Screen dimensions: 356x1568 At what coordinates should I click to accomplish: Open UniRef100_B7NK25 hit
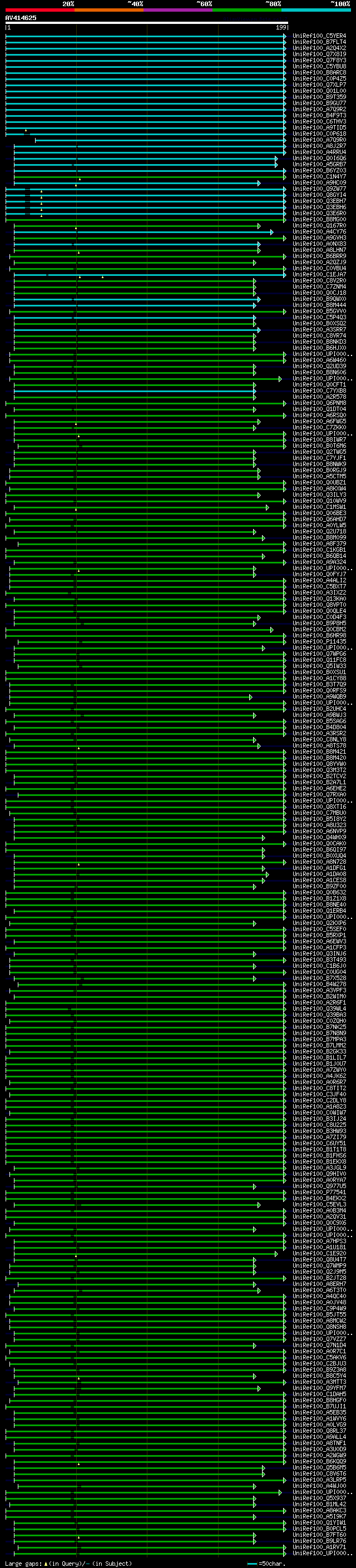tap(319, 1027)
